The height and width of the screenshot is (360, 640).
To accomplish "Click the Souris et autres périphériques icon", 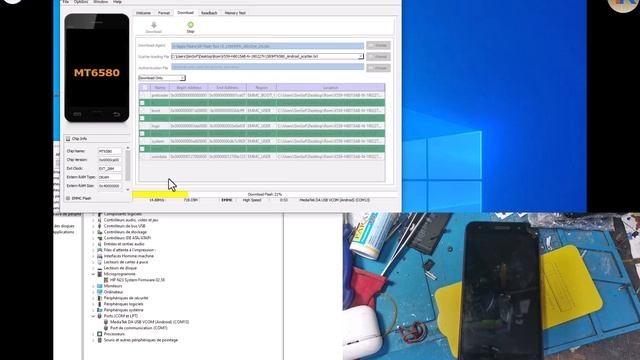I will (99, 340).
